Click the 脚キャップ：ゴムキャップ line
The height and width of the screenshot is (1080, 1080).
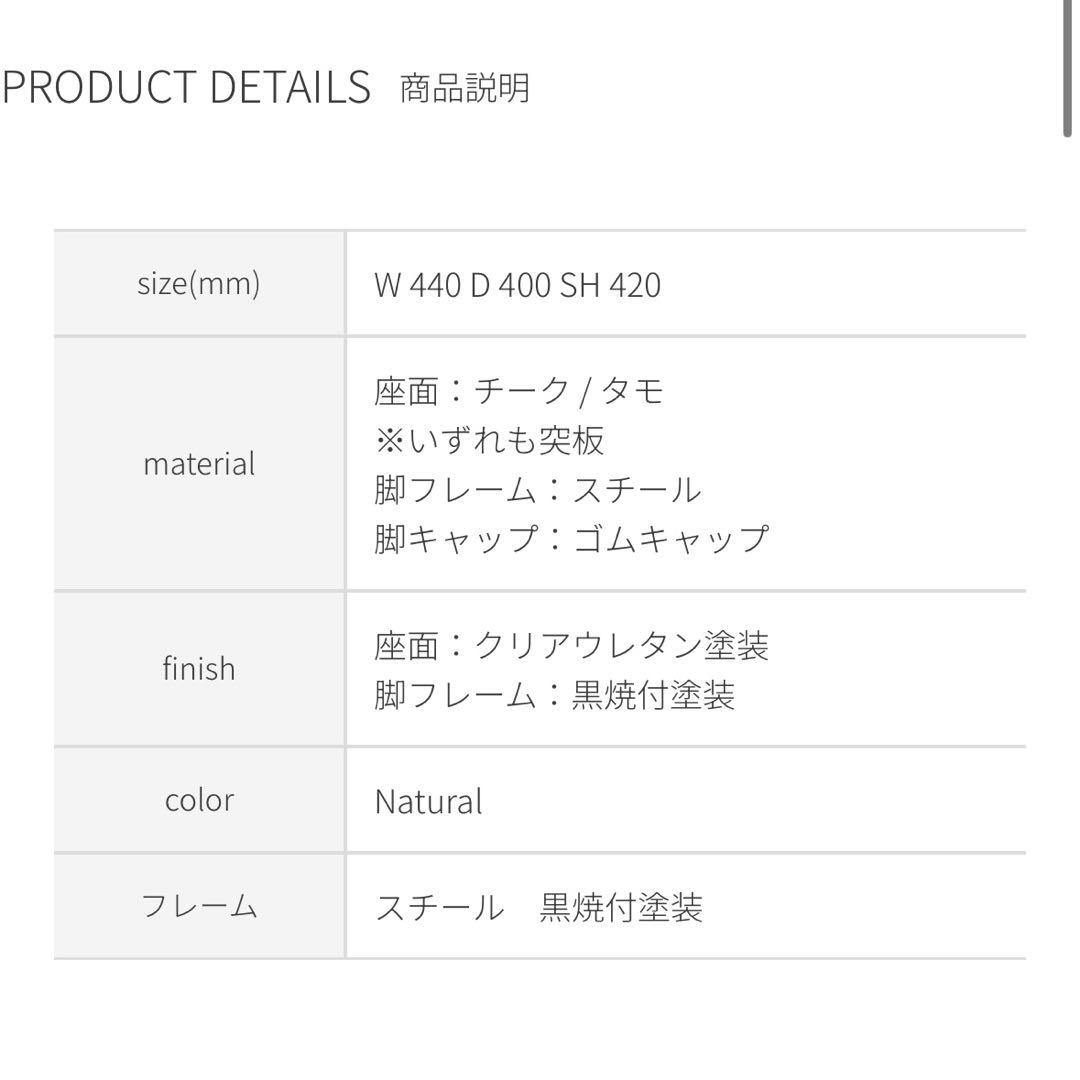pos(571,539)
